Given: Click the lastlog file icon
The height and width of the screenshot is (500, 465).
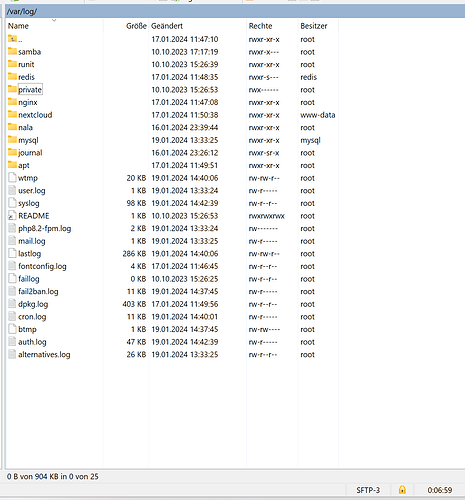Looking at the screenshot, I should pos(12,253).
